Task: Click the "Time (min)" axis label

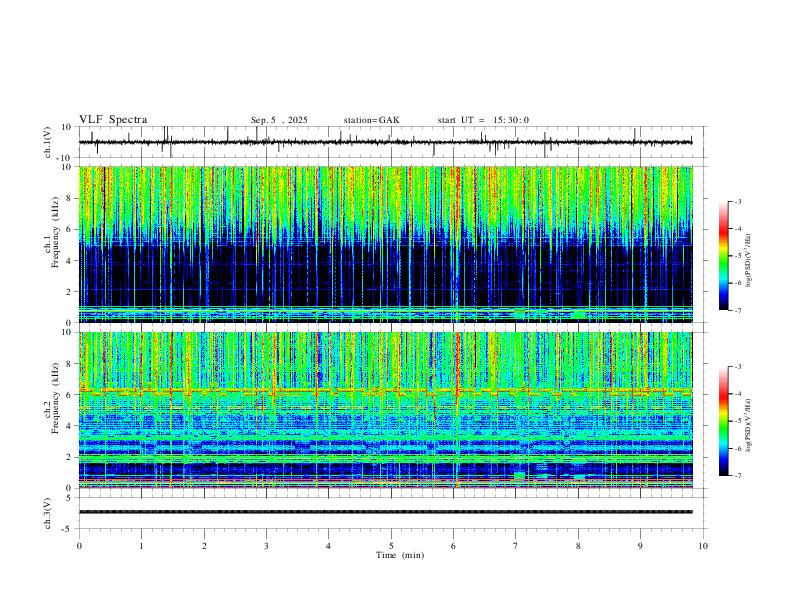Action: pyautogui.click(x=400, y=555)
